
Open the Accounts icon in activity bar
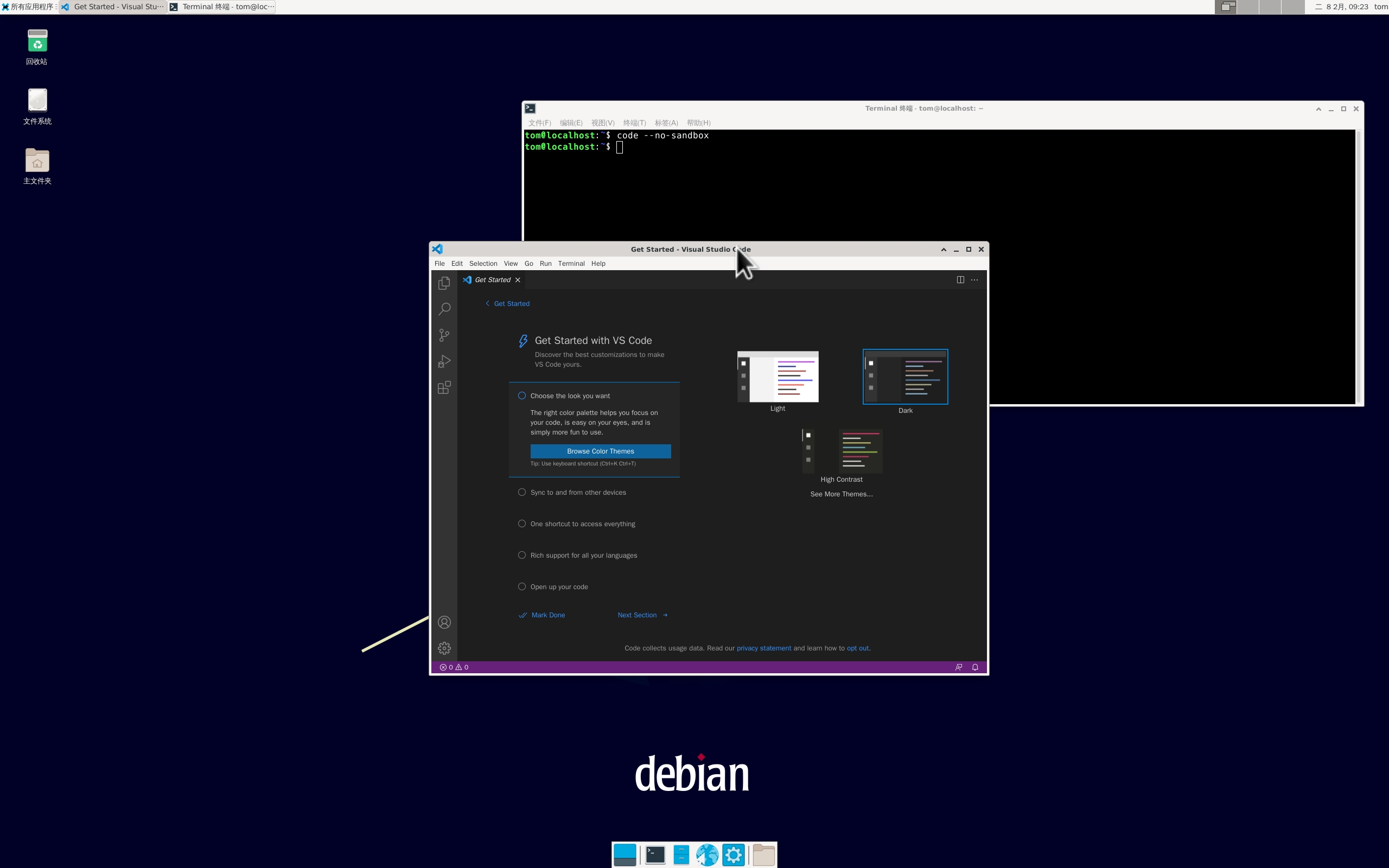(x=444, y=622)
